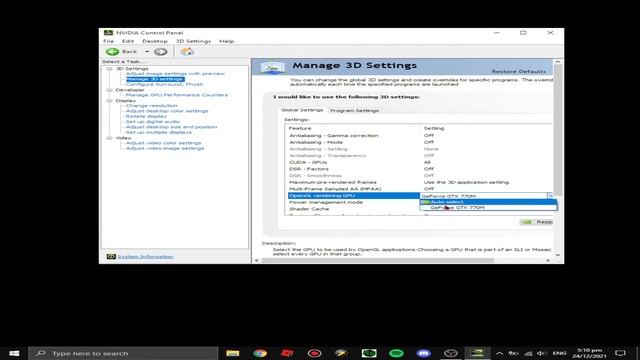Viewport: 640px width, 360px height.
Task: Open Change resolution task
Action: (x=151, y=105)
